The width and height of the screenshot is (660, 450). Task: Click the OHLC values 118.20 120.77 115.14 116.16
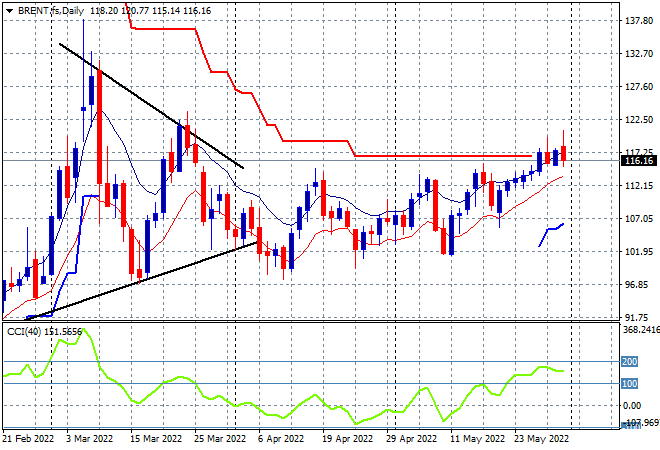tap(150, 11)
